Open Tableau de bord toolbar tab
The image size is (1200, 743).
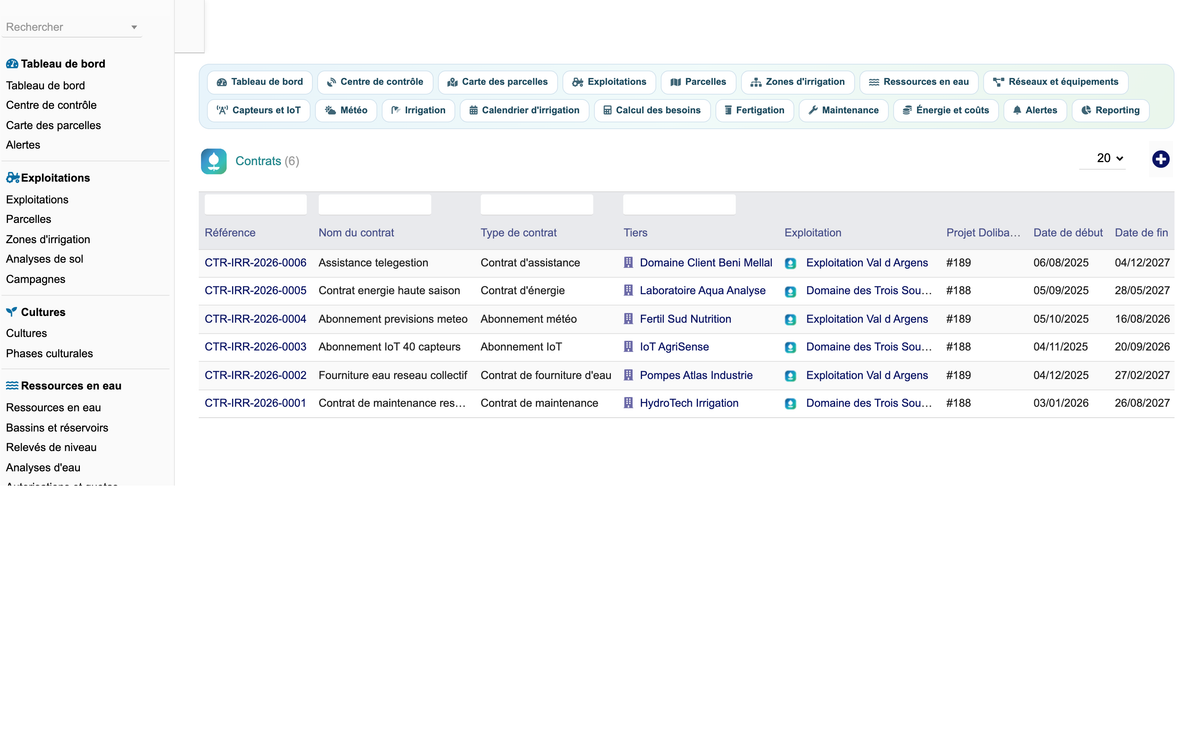[x=260, y=82]
